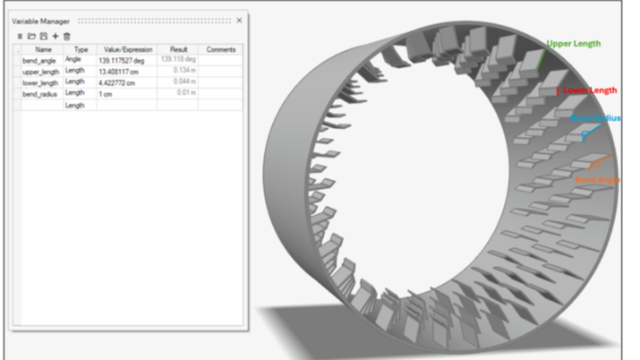This screenshot has width=640, height=360.
Task: Click the result 139.118 deg
Action: 178,60
